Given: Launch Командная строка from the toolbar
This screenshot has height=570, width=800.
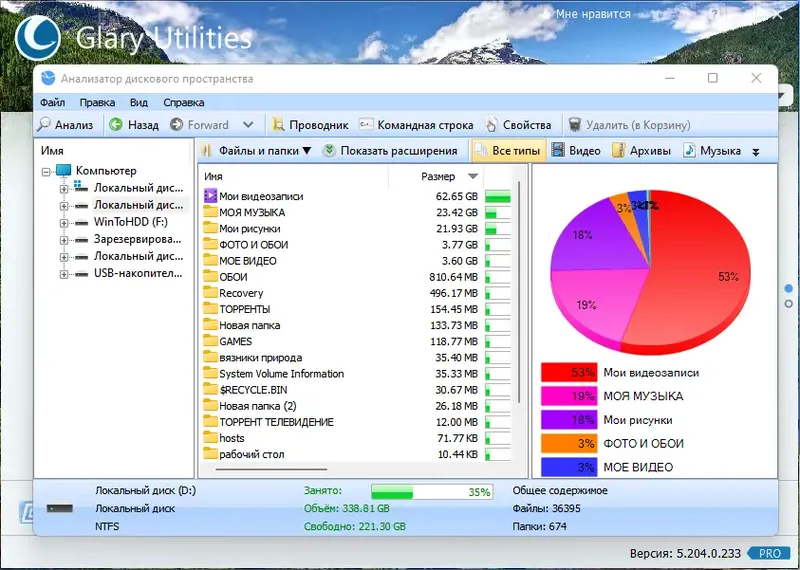Looking at the screenshot, I should (416, 125).
